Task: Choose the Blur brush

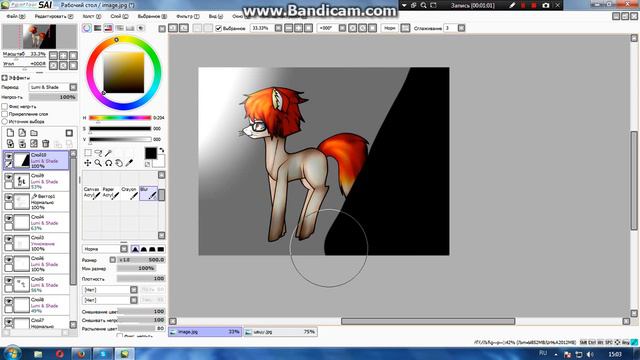Action: click(148, 193)
